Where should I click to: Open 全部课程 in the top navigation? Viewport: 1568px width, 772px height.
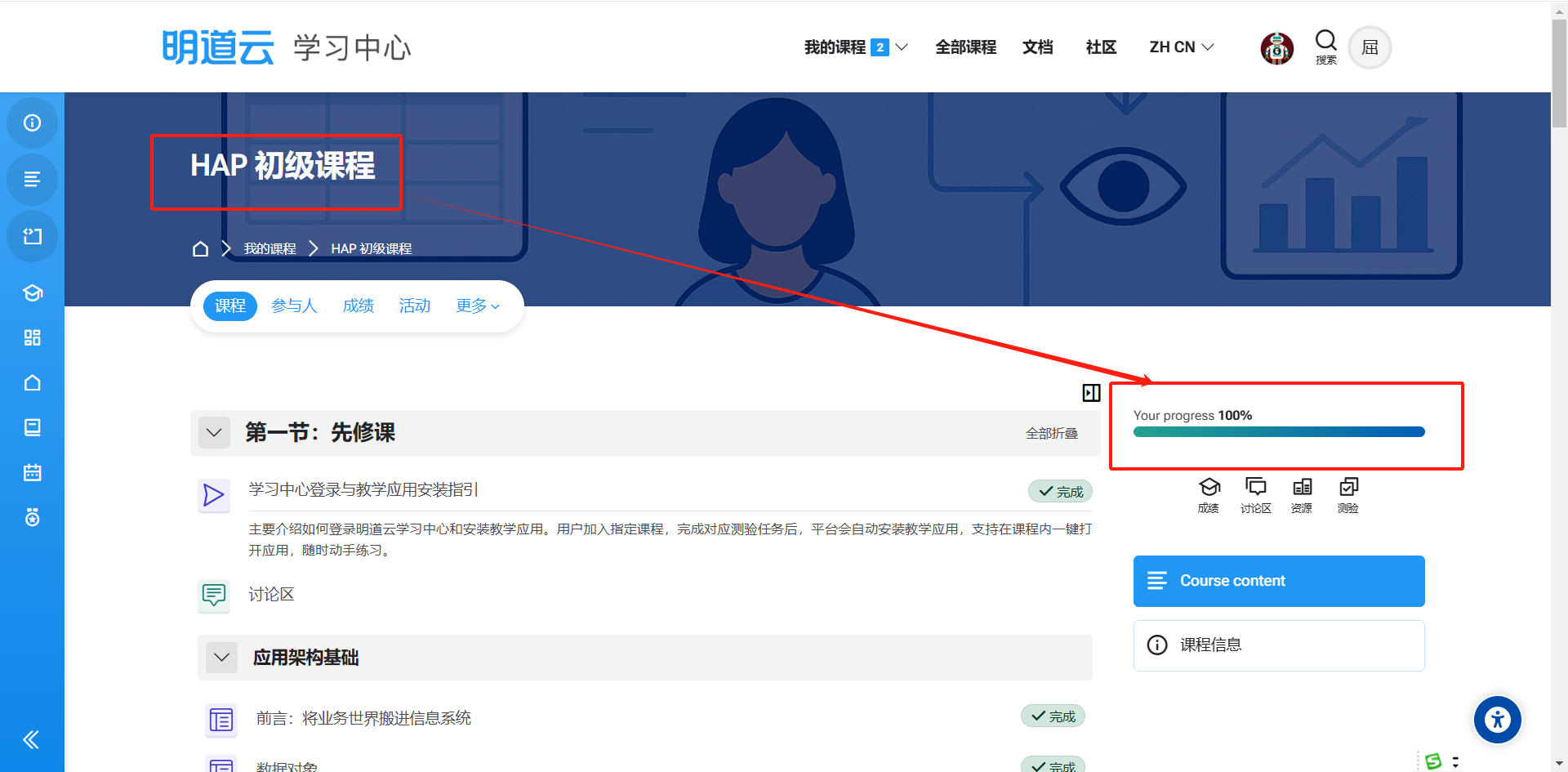[965, 47]
